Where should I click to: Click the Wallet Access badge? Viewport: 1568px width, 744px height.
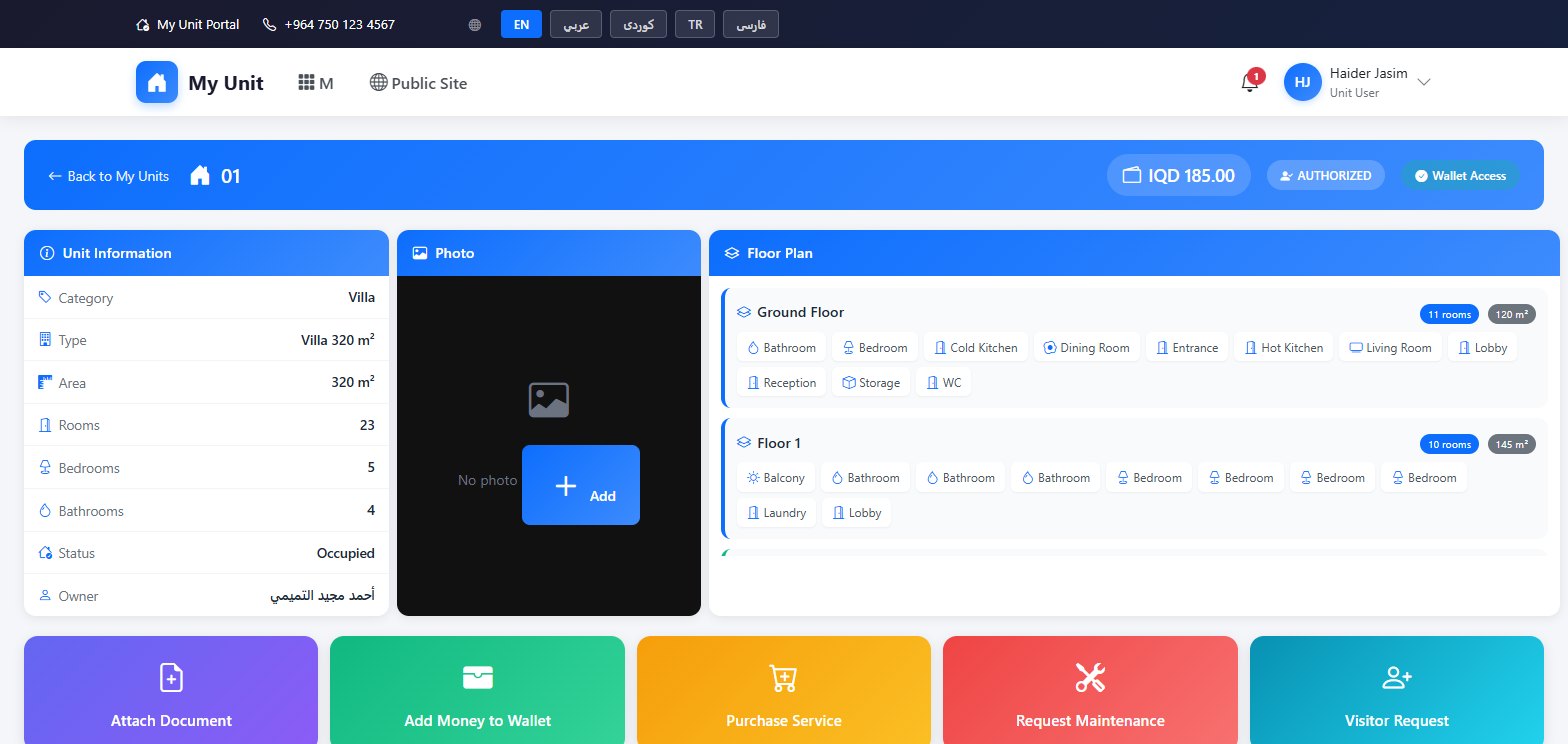click(x=1460, y=175)
